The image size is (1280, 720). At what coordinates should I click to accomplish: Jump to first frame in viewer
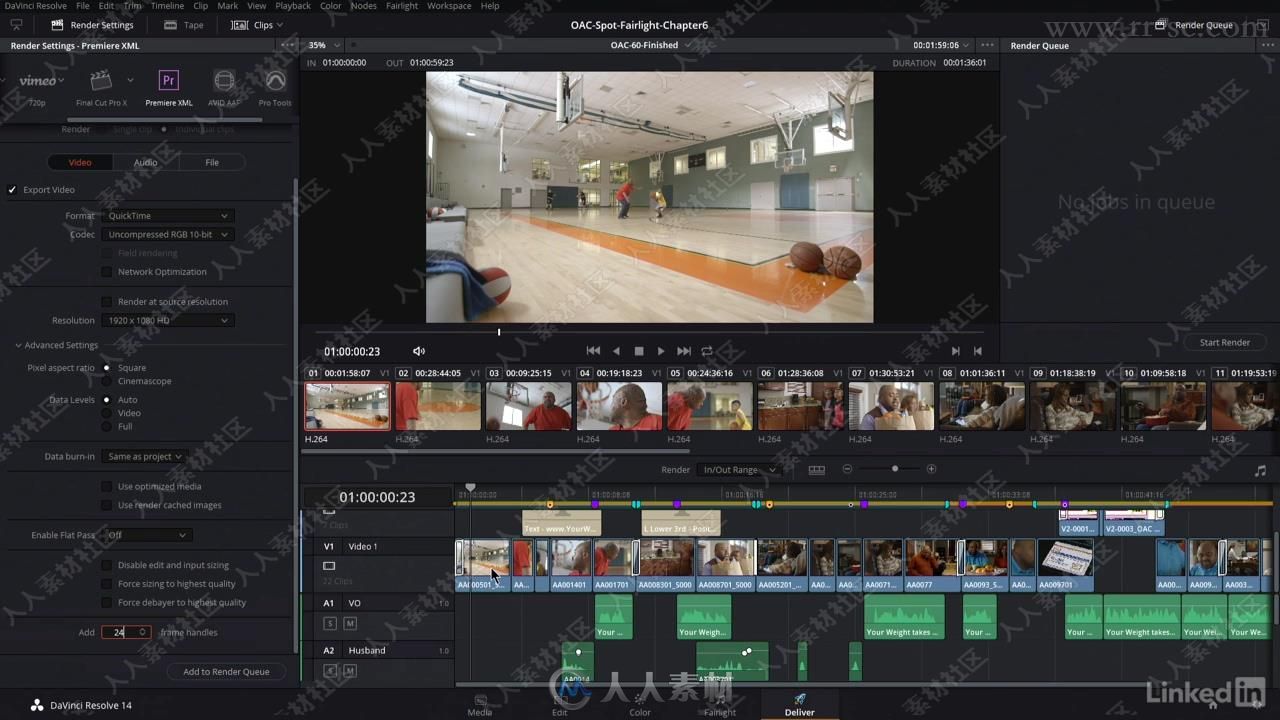[593, 351]
